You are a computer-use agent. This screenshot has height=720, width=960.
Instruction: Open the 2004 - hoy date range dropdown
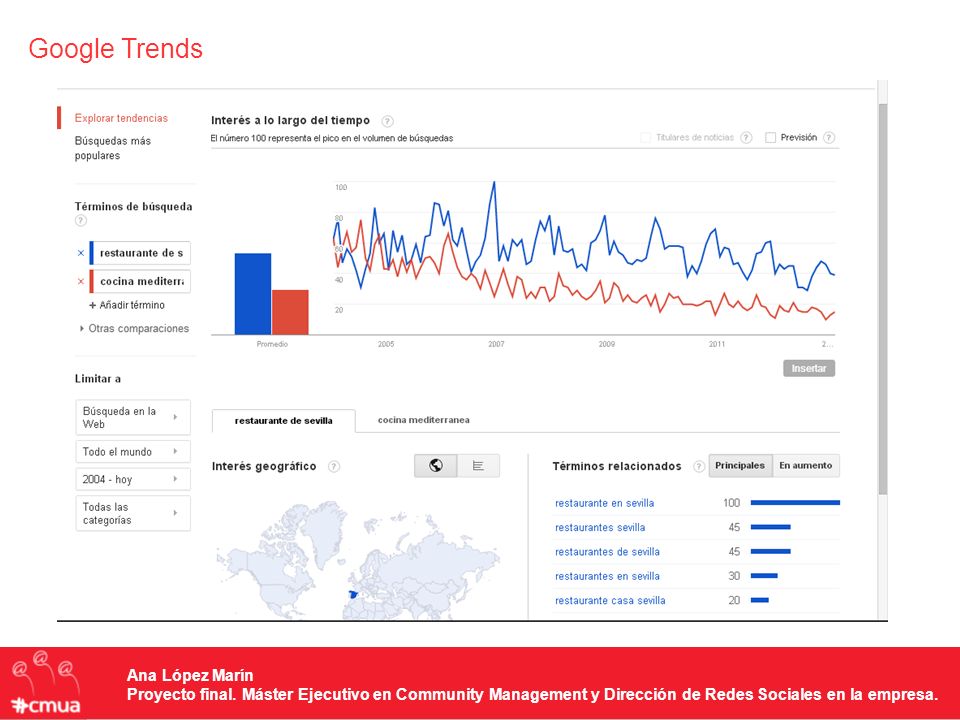coord(133,479)
